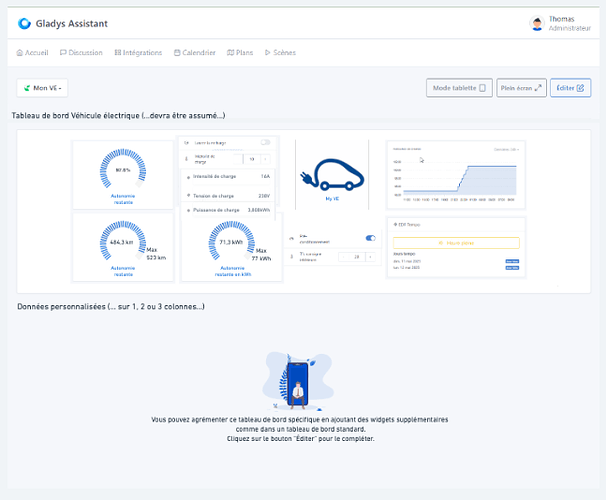Open the Plans page
Viewport: 606px width, 500px height.
[241, 53]
